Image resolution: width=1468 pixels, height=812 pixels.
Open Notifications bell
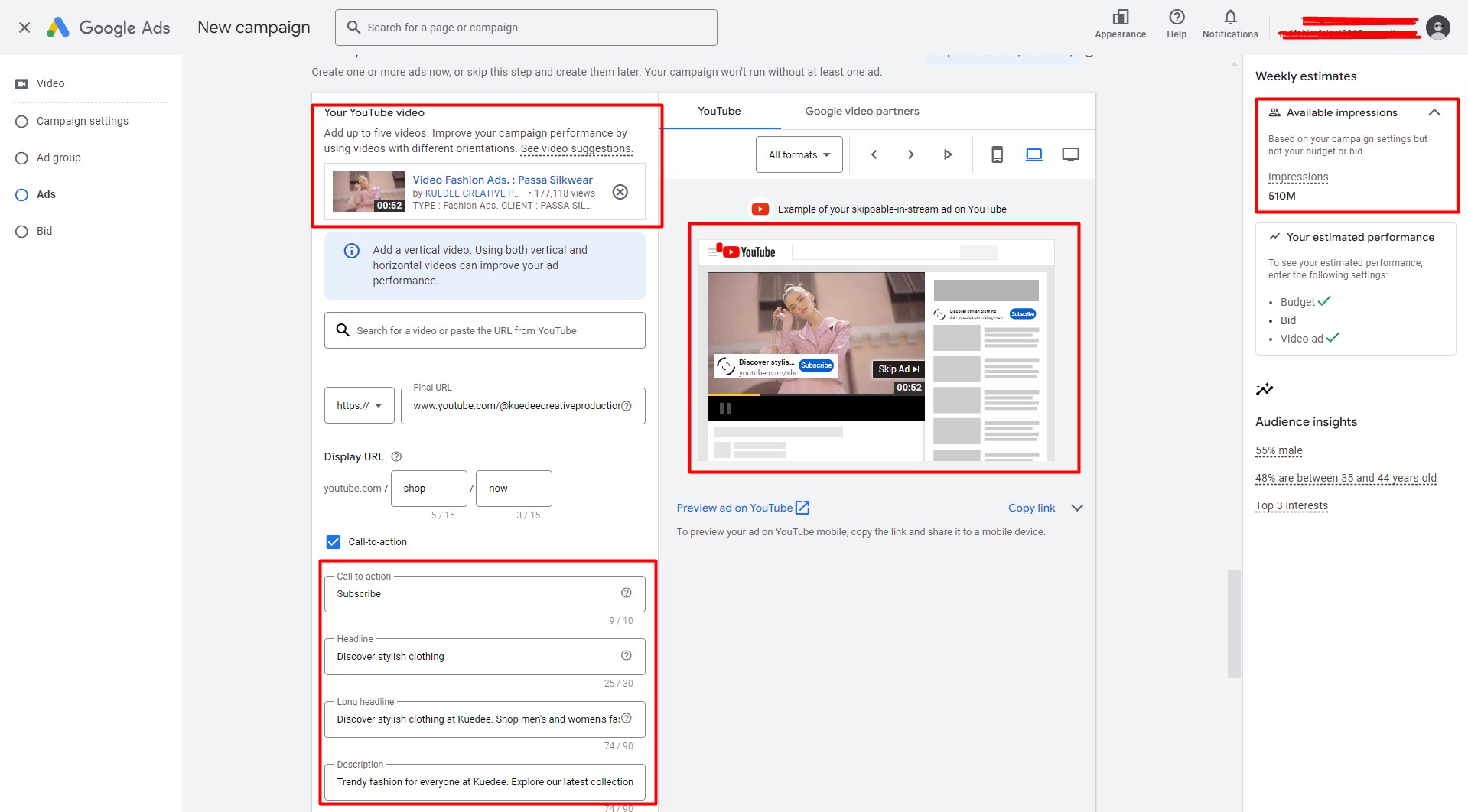1229,24
